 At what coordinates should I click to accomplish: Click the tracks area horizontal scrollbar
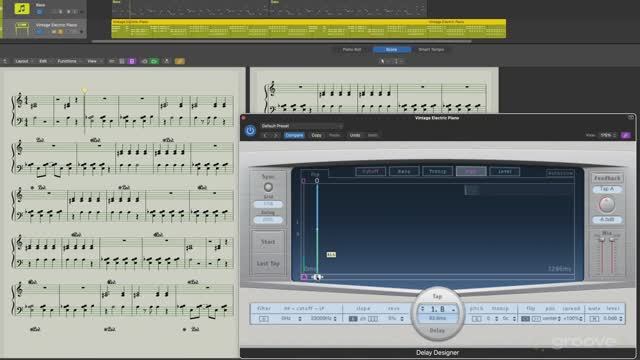click(x=282, y=41)
